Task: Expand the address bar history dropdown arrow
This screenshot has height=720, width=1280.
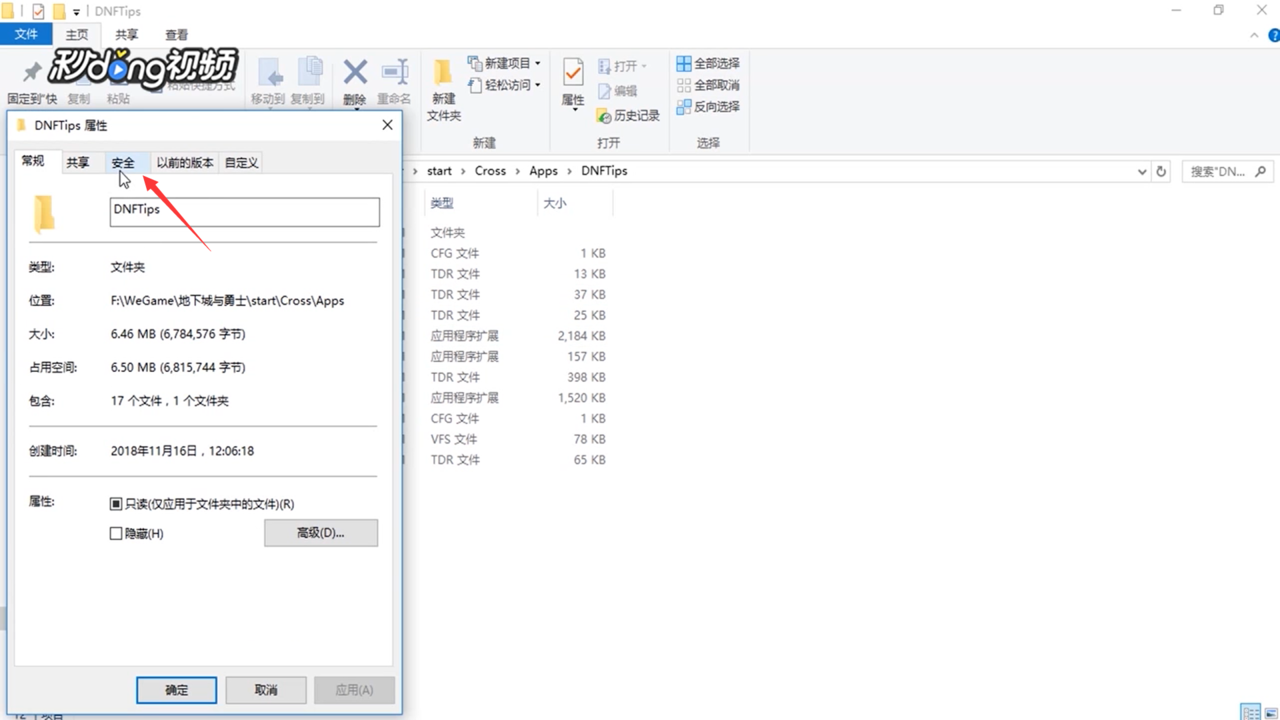Action: pyautogui.click(x=1142, y=171)
